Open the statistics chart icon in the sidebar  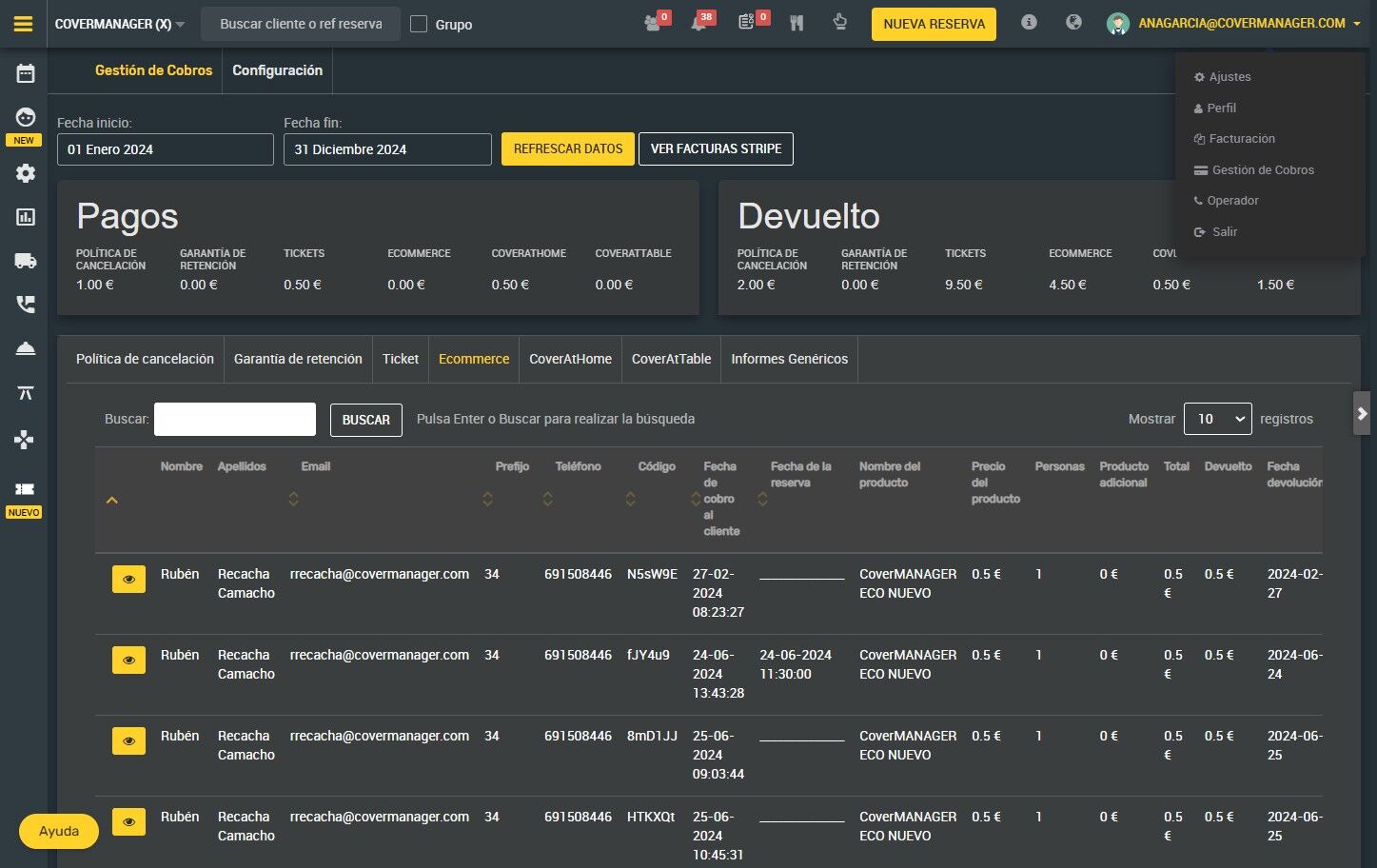click(x=26, y=217)
